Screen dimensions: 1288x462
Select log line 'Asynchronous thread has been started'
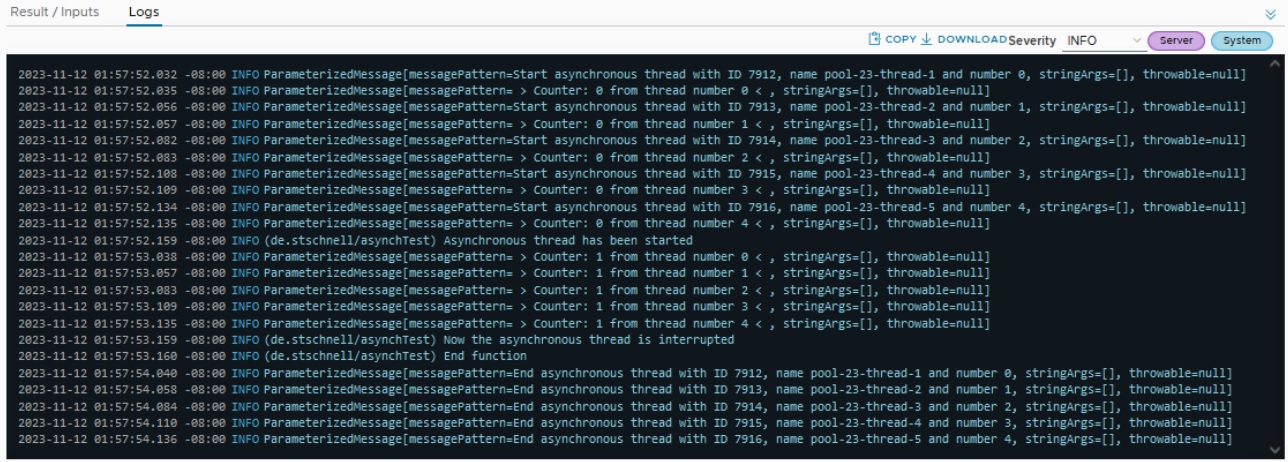coord(355,240)
